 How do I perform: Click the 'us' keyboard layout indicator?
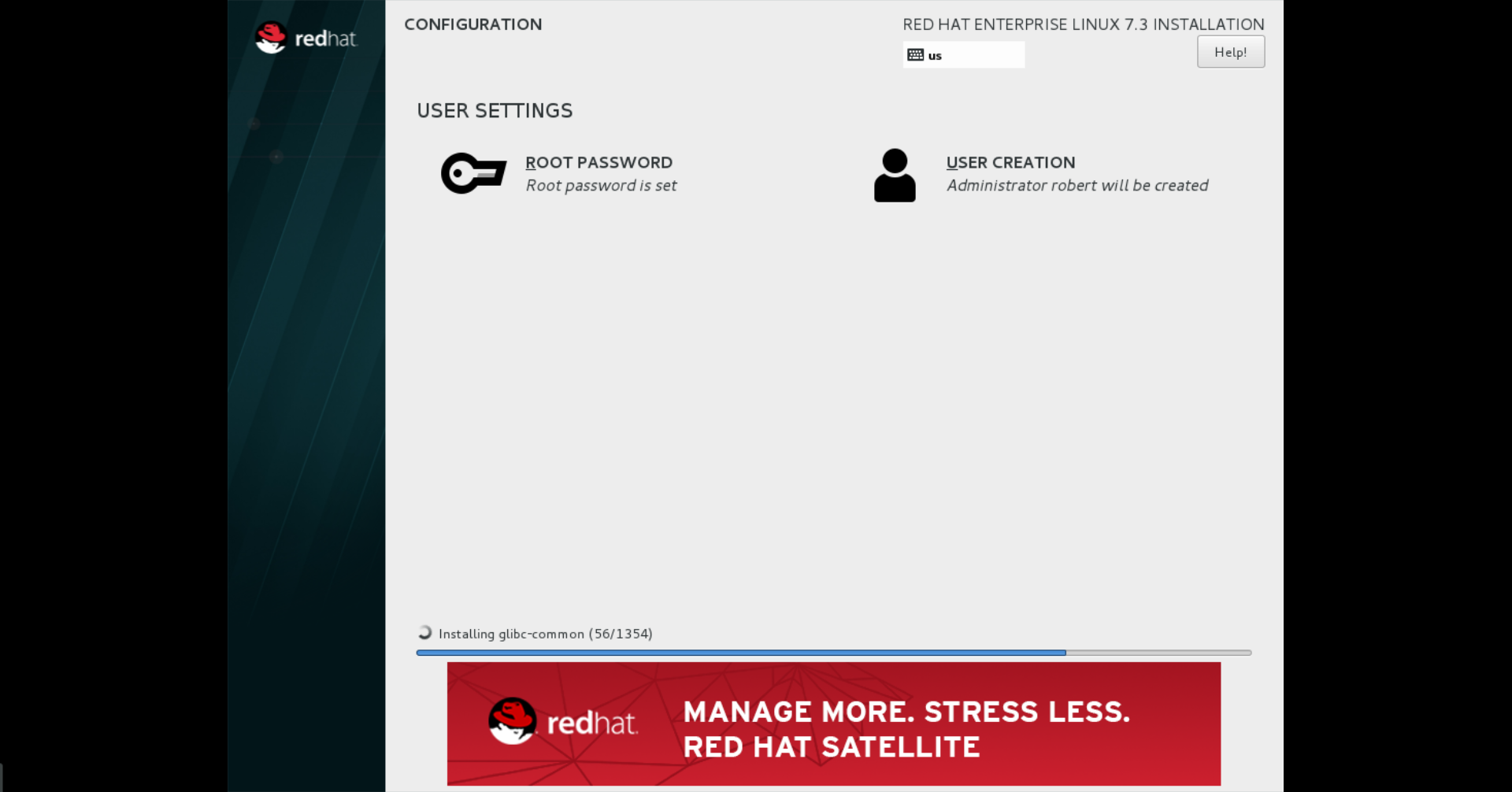pyautogui.click(x=963, y=55)
